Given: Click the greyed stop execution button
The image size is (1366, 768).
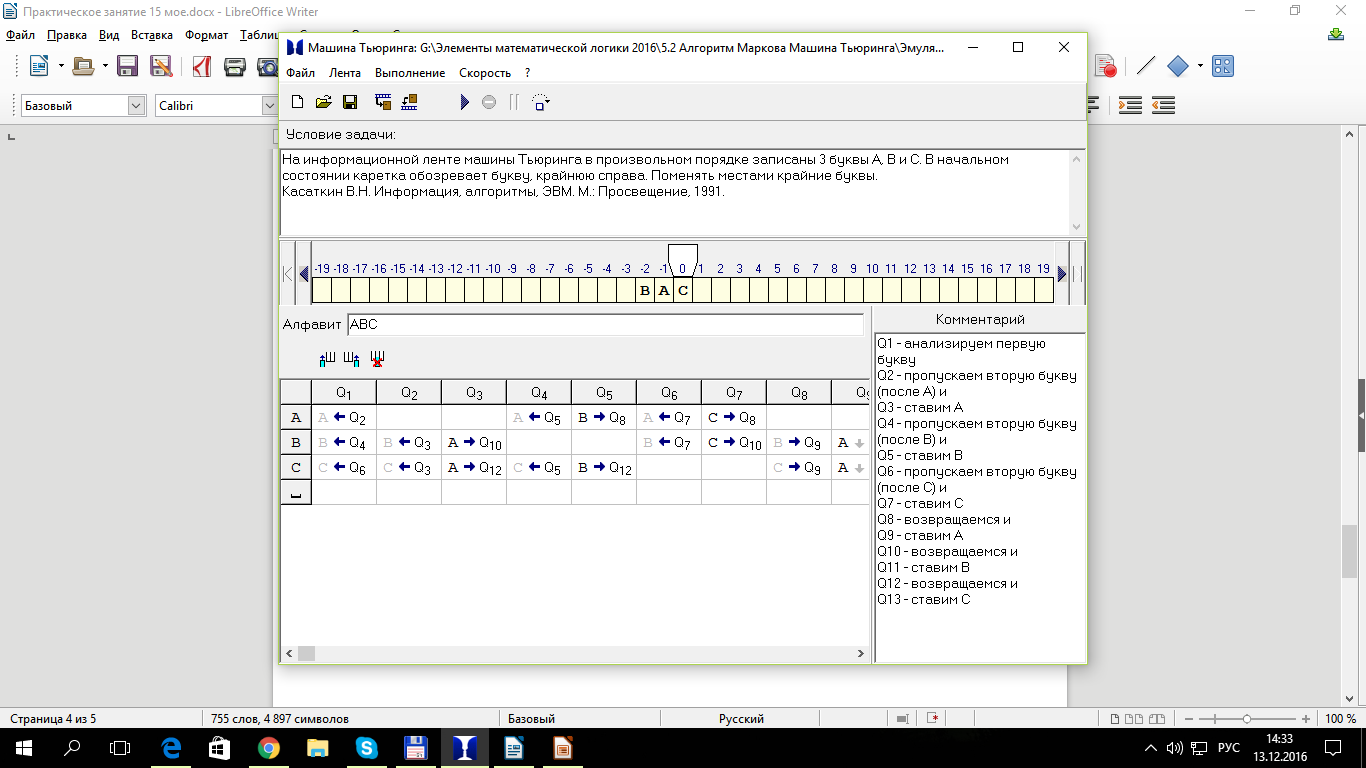Looking at the screenshot, I should tap(489, 102).
